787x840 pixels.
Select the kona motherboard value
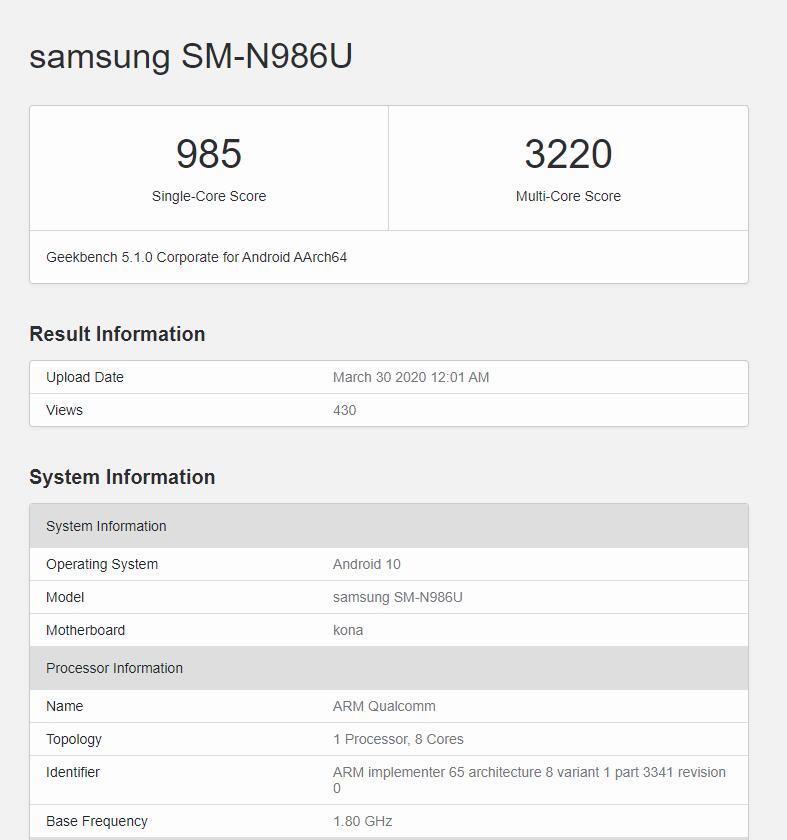pos(348,630)
